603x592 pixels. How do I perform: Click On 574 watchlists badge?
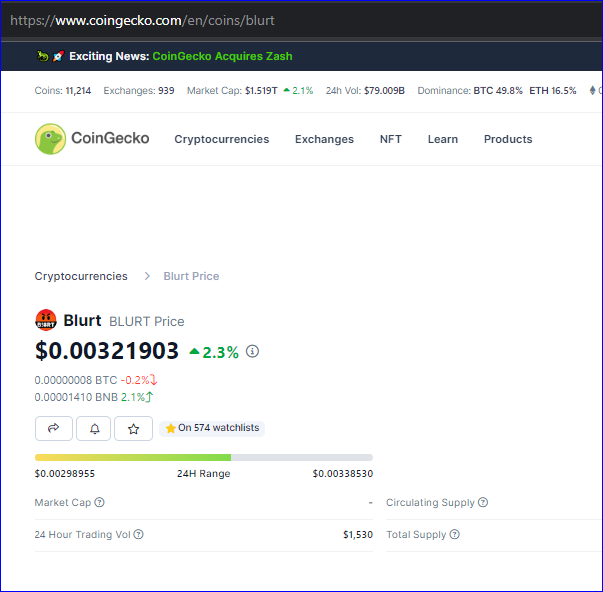click(x=212, y=428)
